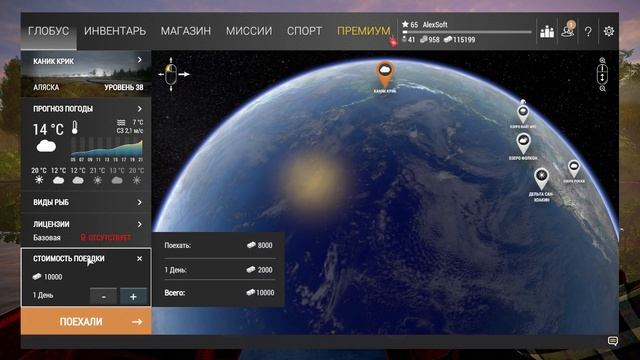The width and height of the screenshot is (640, 360).
Task: Click the experience progress bar under AlexSoft
Action: [467, 32]
